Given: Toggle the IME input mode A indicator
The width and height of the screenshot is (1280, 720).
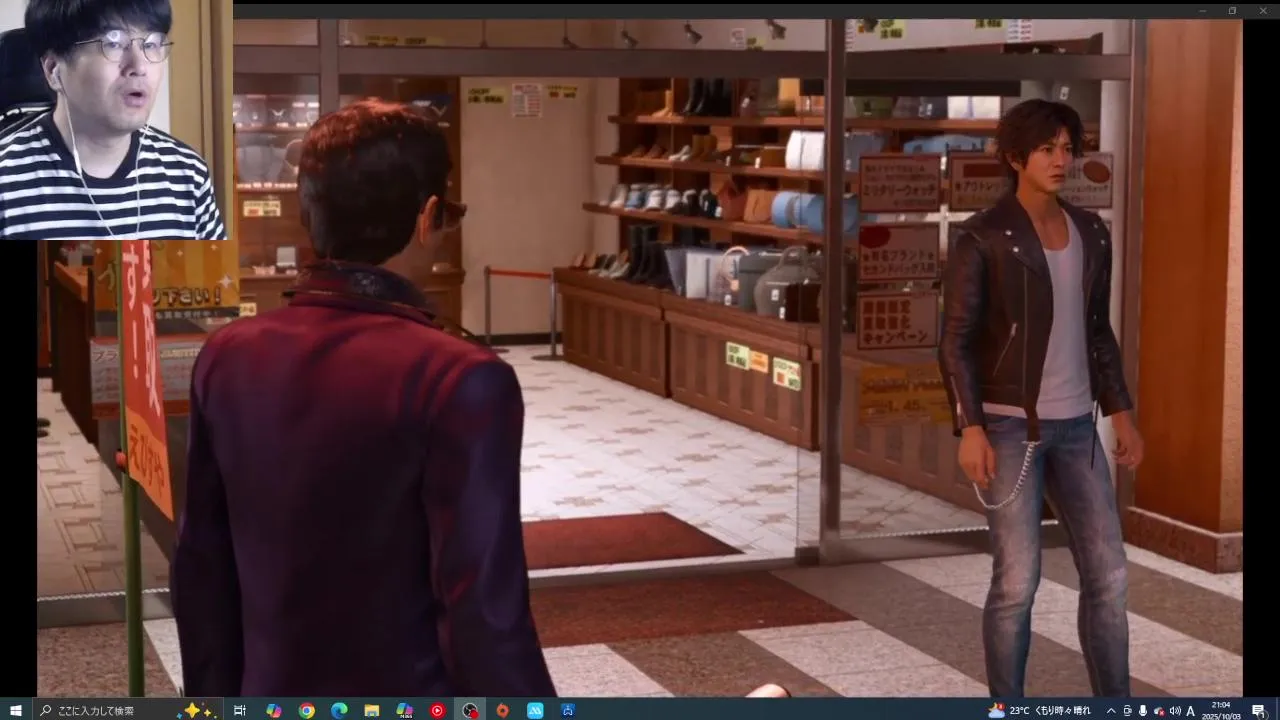Looking at the screenshot, I should coord(1191,710).
